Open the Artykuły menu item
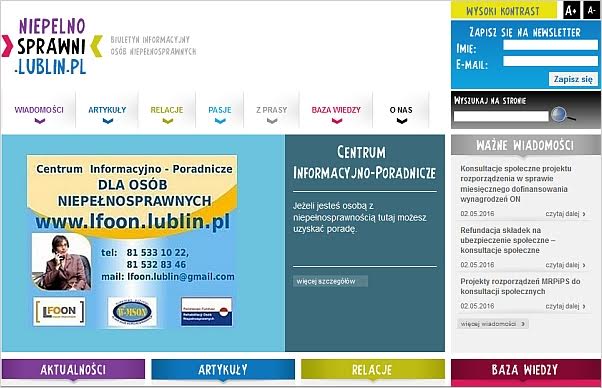This screenshot has width=602, height=388. coord(107,110)
